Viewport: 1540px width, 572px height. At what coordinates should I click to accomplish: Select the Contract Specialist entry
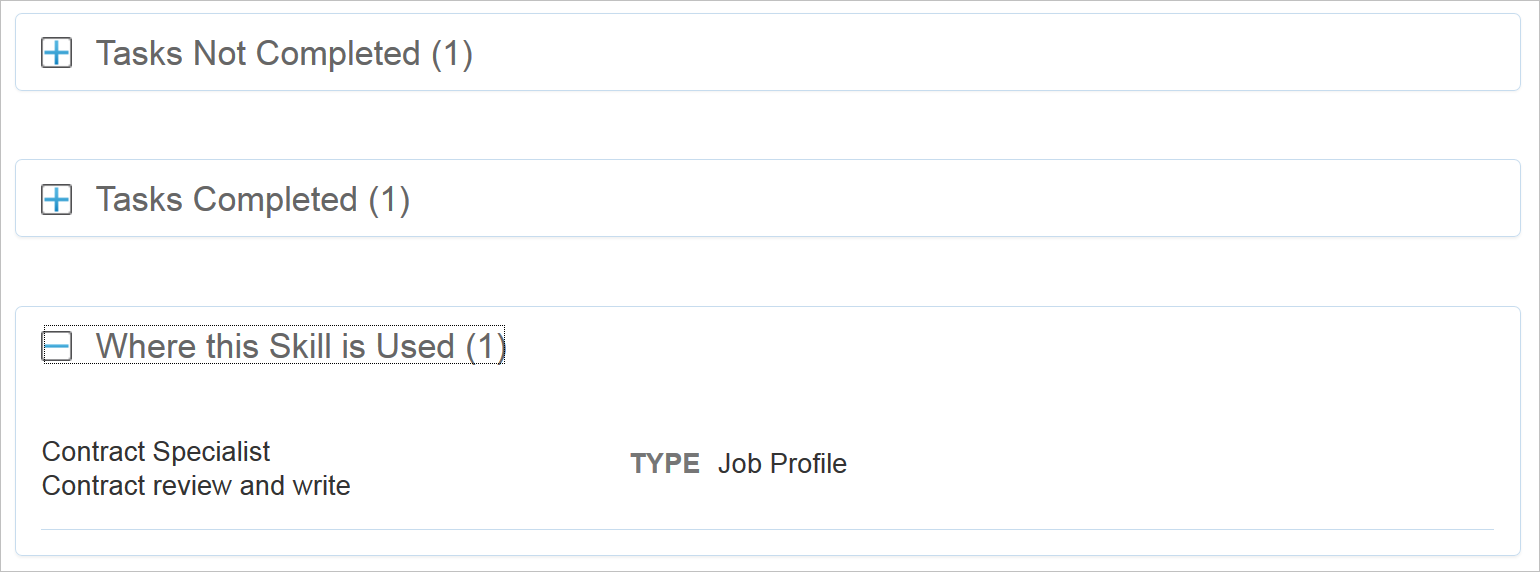click(156, 452)
